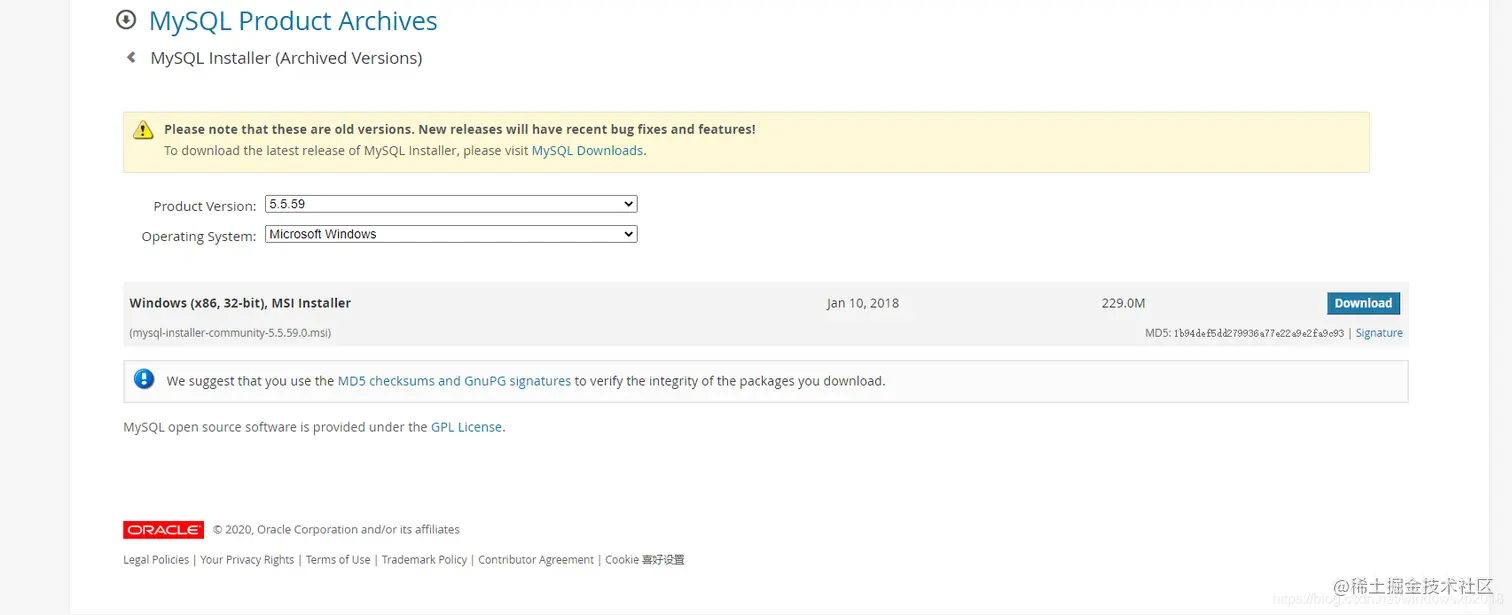
Task: Click the Oracle Corporation copyright text
Action: [336, 530]
